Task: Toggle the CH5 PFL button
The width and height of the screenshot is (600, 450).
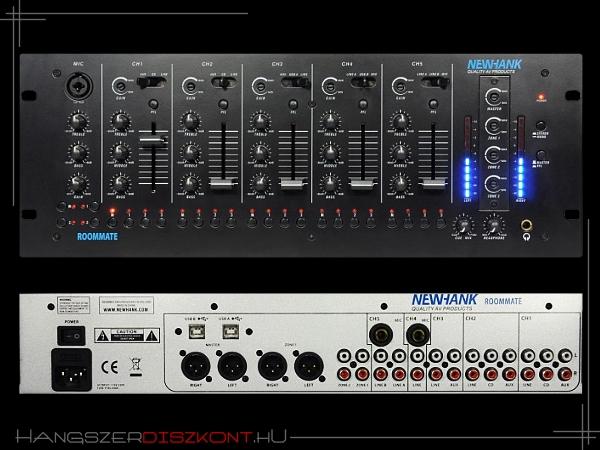Action: coord(433,104)
